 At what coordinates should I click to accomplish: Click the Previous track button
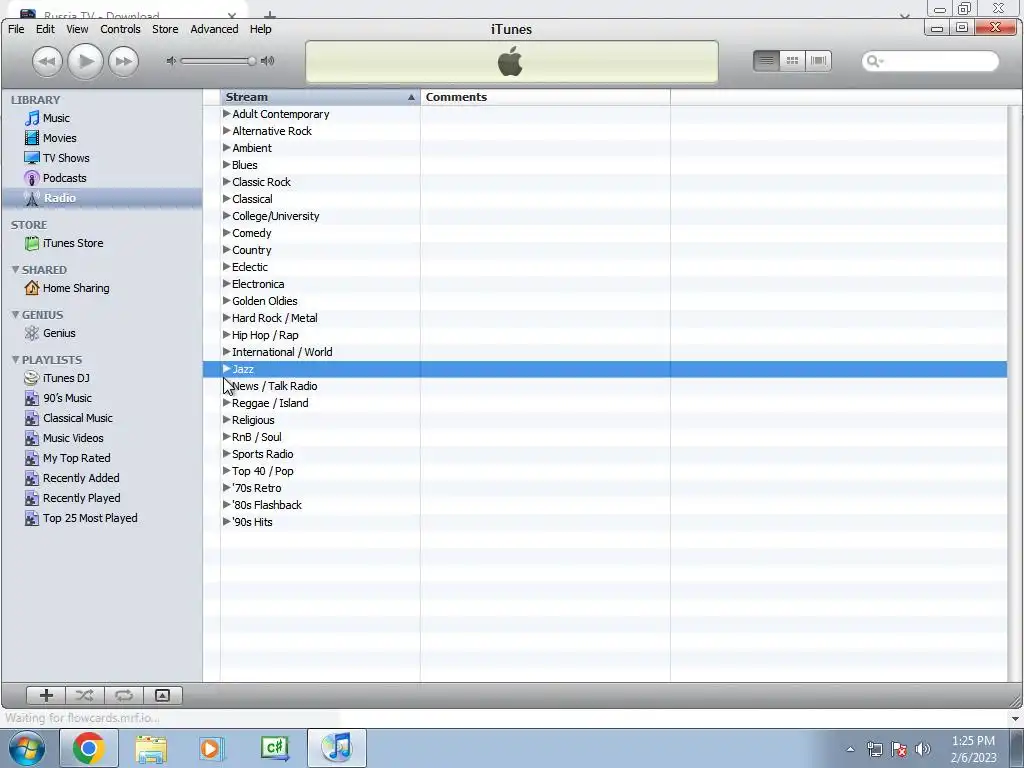(47, 61)
